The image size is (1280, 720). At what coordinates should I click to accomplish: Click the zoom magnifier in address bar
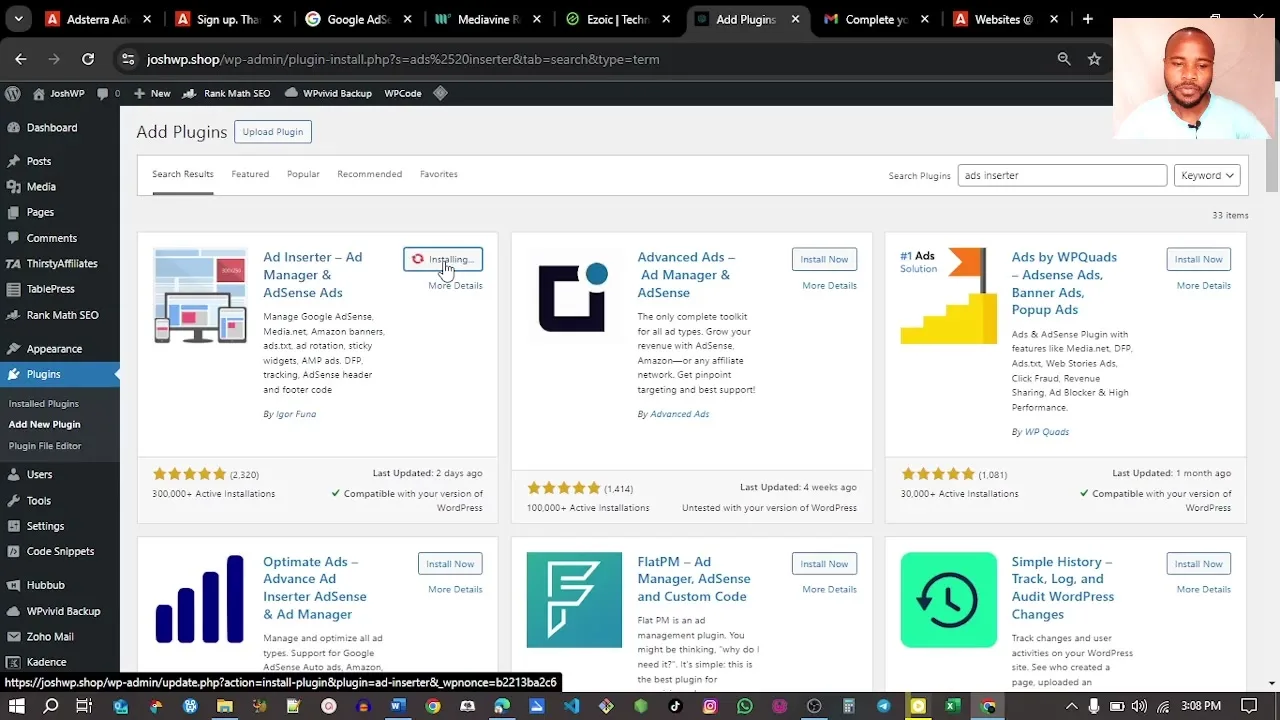point(1064,59)
